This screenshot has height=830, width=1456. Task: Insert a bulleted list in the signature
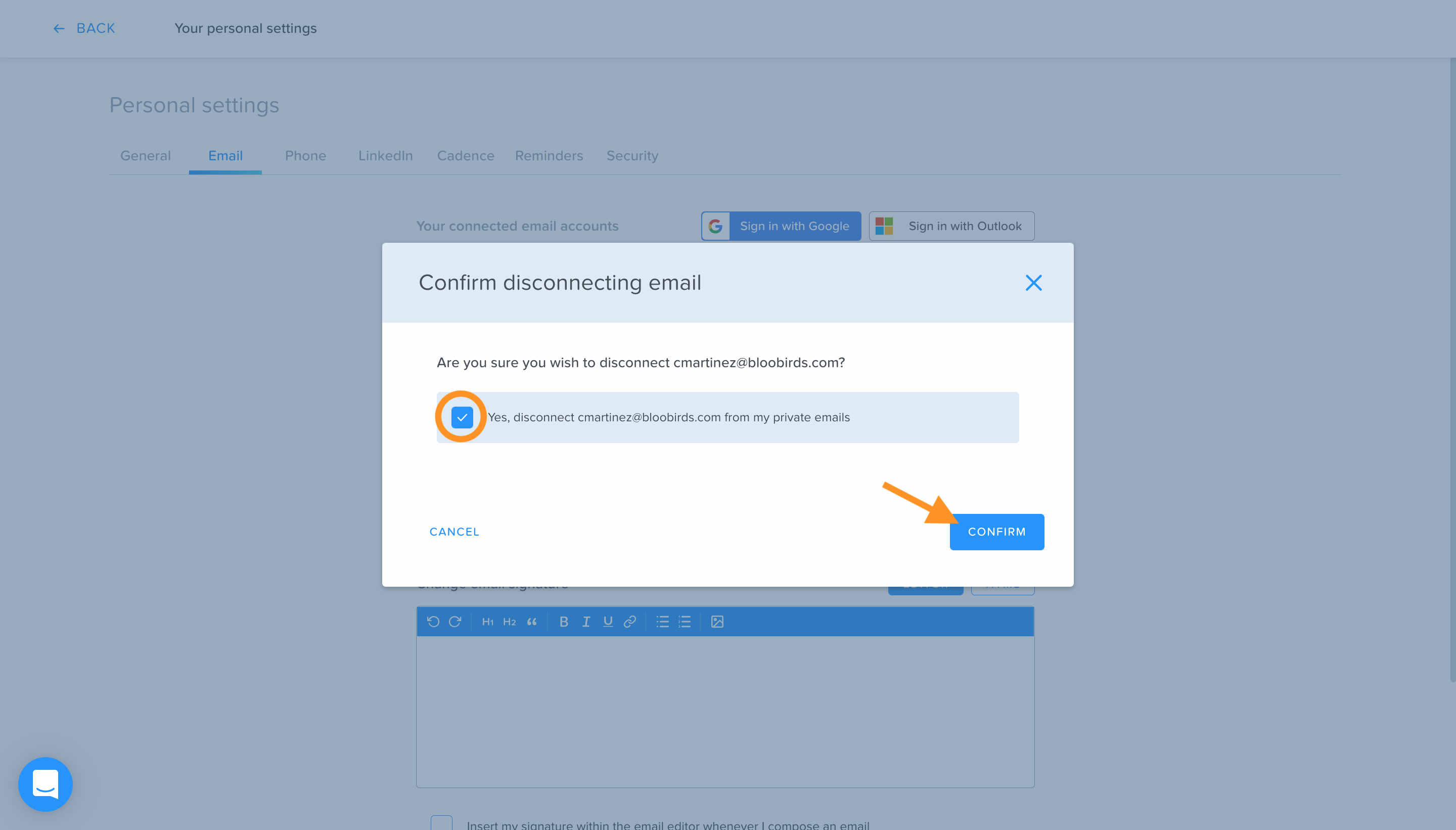click(662, 622)
